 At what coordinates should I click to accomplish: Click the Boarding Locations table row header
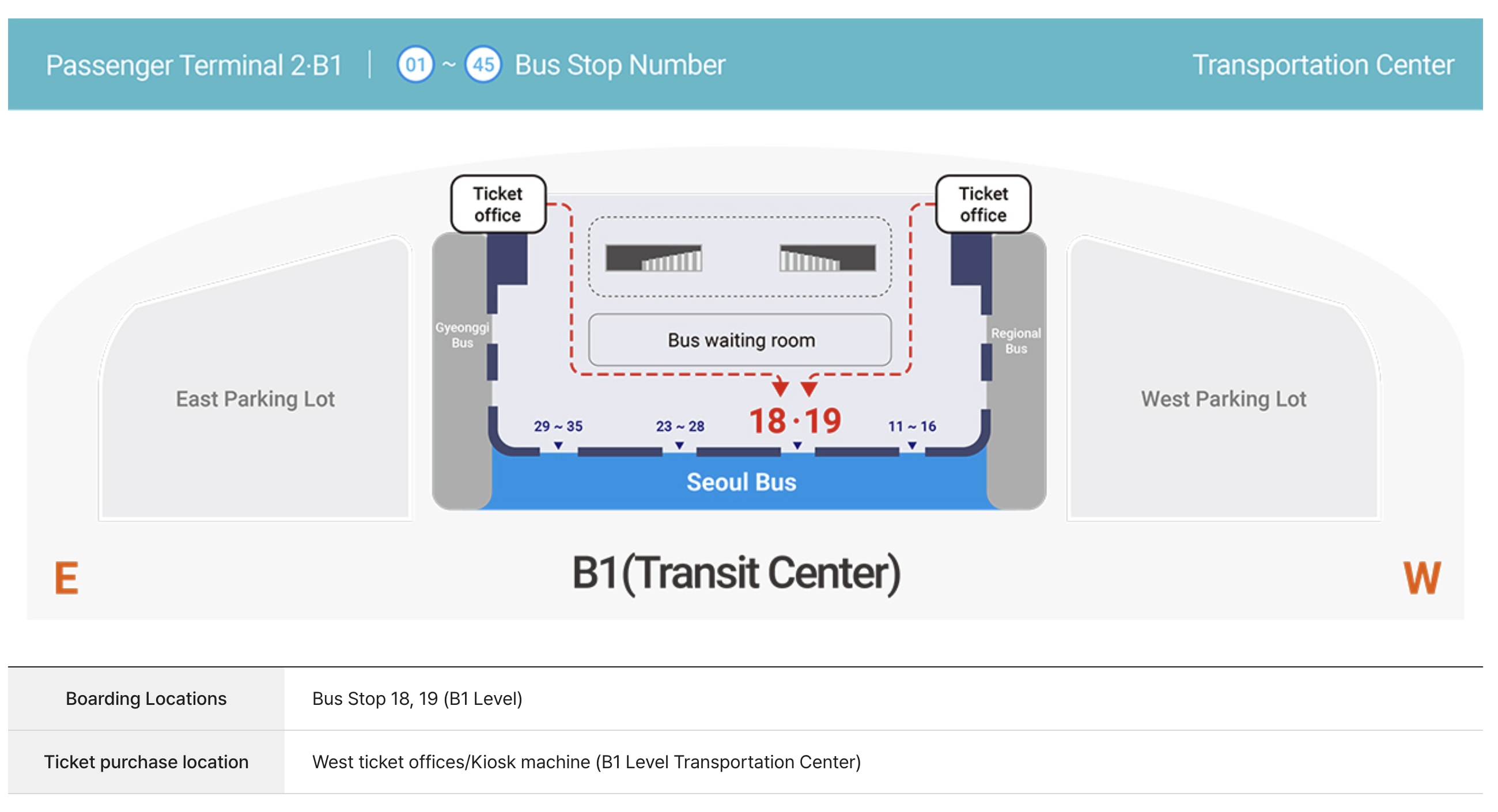[146, 698]
